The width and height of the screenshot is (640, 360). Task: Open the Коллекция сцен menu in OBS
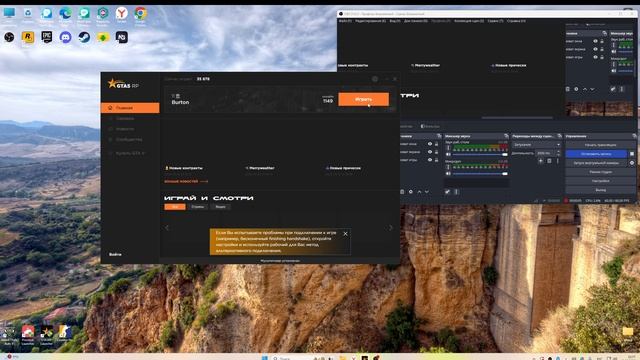coord(469,21)
